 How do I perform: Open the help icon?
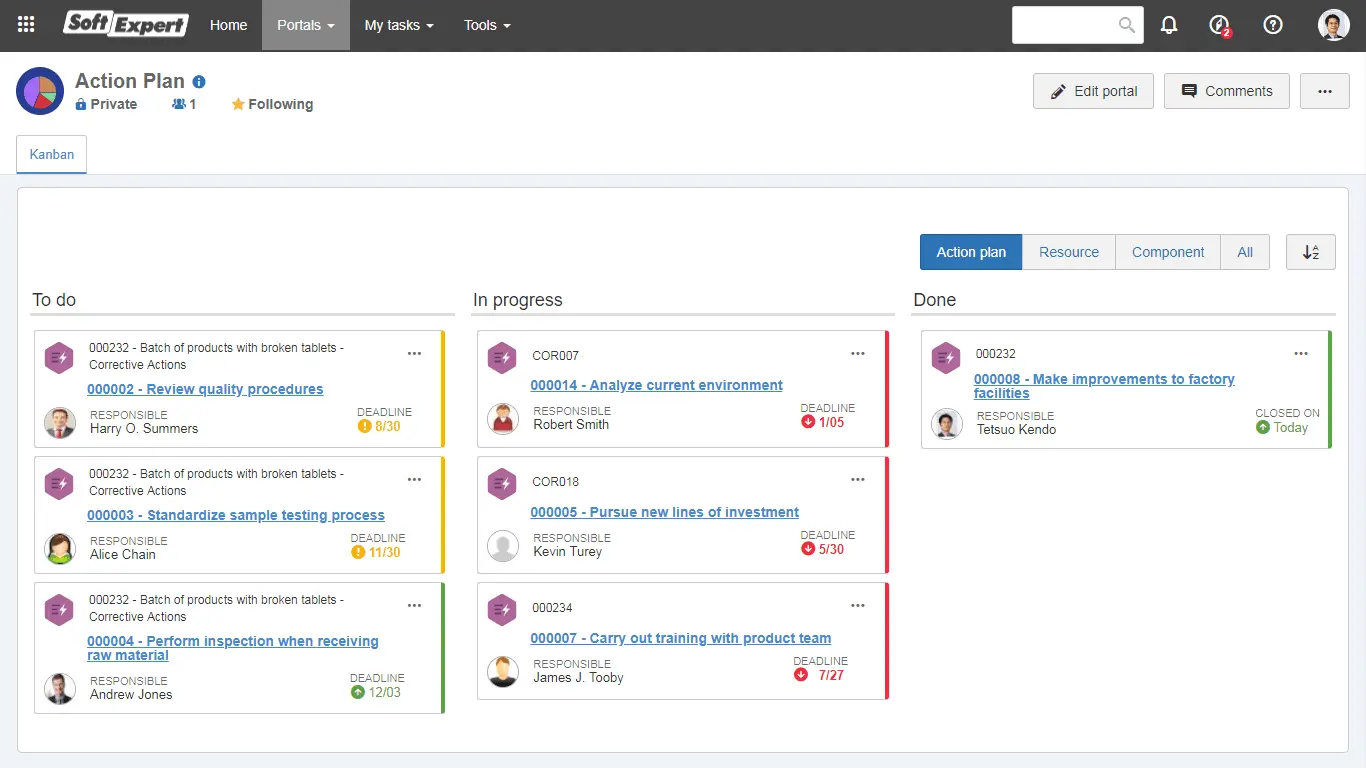[1272, 24]
